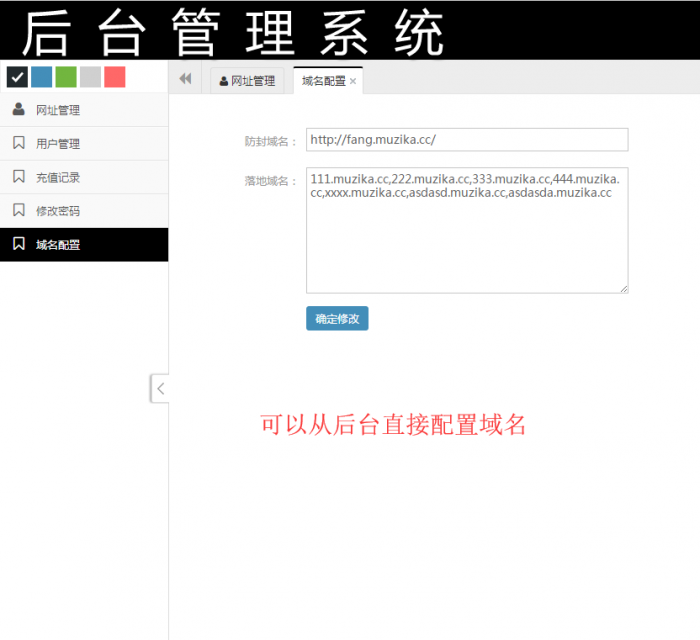The image size is (700, 640).
Task: Open 用户管理 in the sidebar menu
Action: click(x=58, y=143)
